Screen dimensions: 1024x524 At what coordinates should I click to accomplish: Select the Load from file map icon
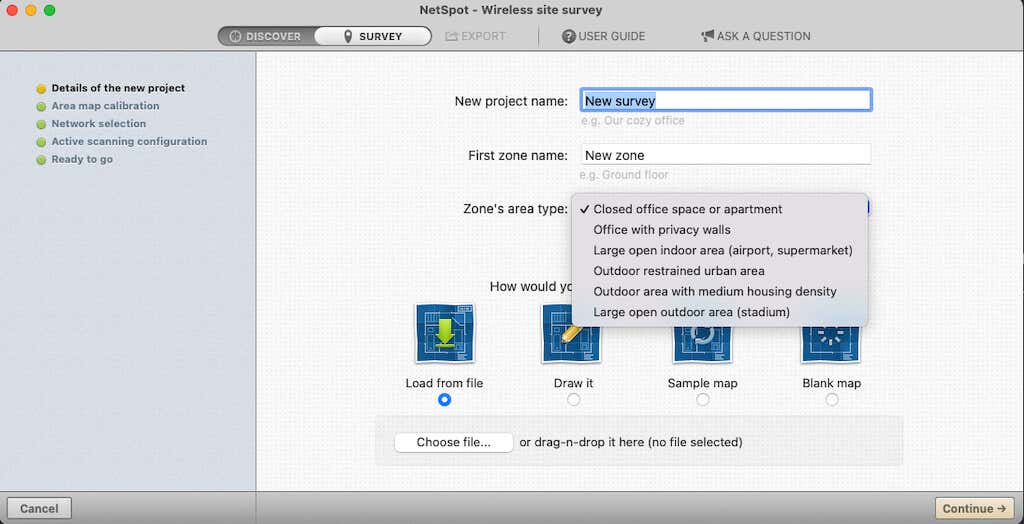click(x=445, y=333)
